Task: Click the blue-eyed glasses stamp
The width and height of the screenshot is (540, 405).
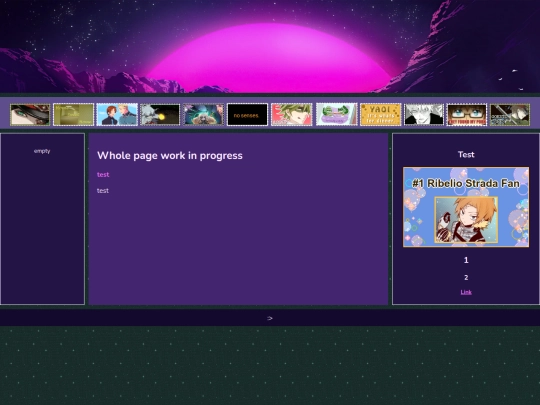Action: 467,115
